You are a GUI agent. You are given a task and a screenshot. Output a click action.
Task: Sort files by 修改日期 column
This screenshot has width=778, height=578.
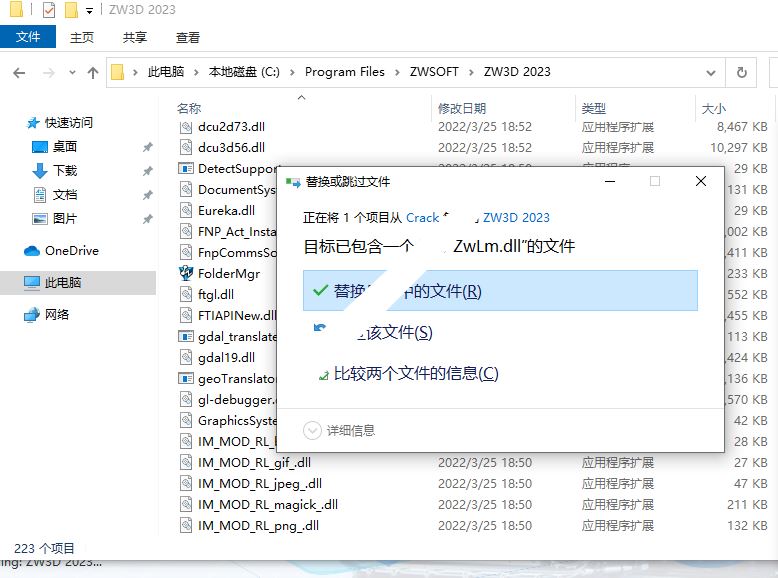[x=462, y=108]
